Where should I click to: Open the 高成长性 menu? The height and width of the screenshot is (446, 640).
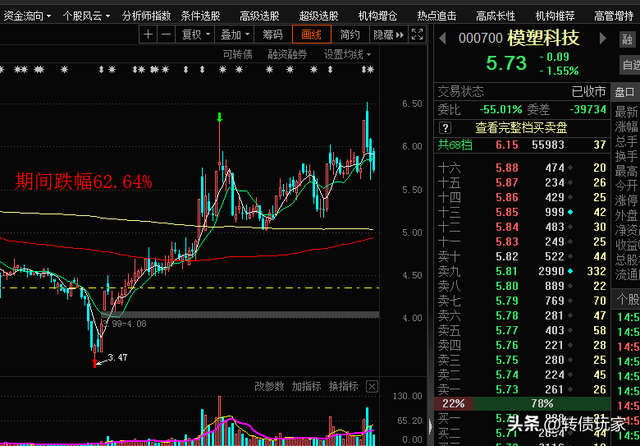pos(496,16)
